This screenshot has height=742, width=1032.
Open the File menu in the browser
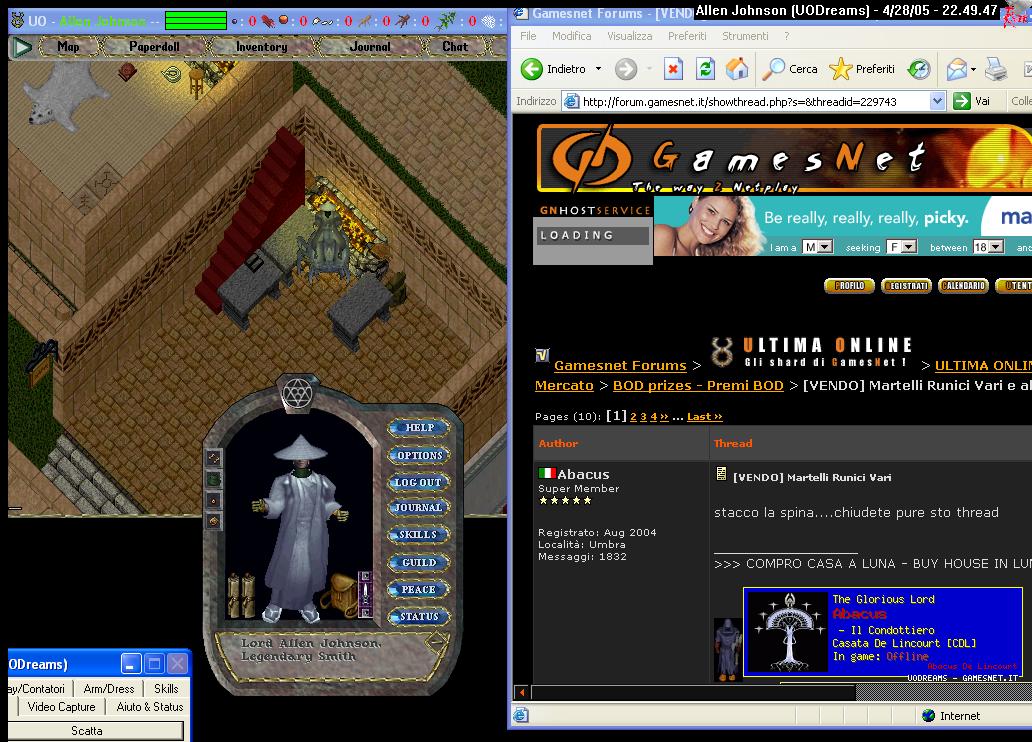click(x=528, y=36)
